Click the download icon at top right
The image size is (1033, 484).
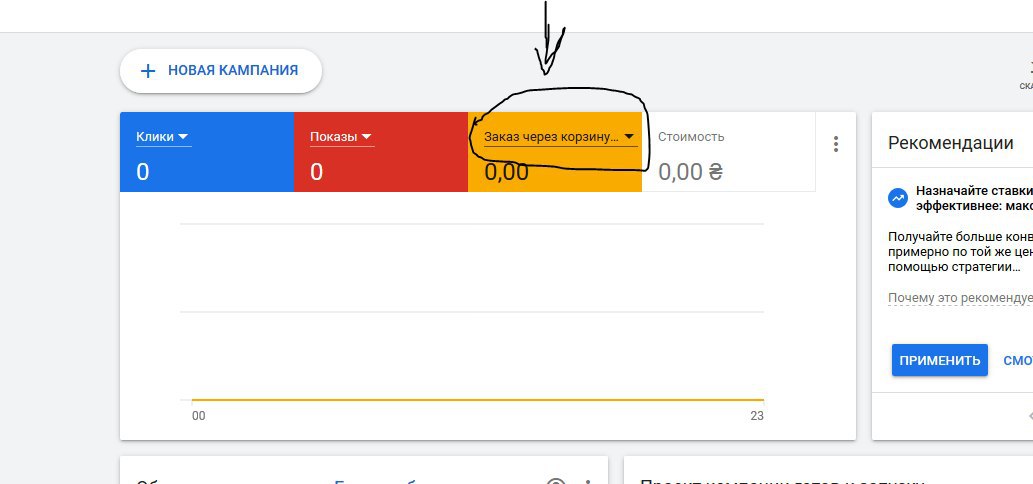(1029, 67)
